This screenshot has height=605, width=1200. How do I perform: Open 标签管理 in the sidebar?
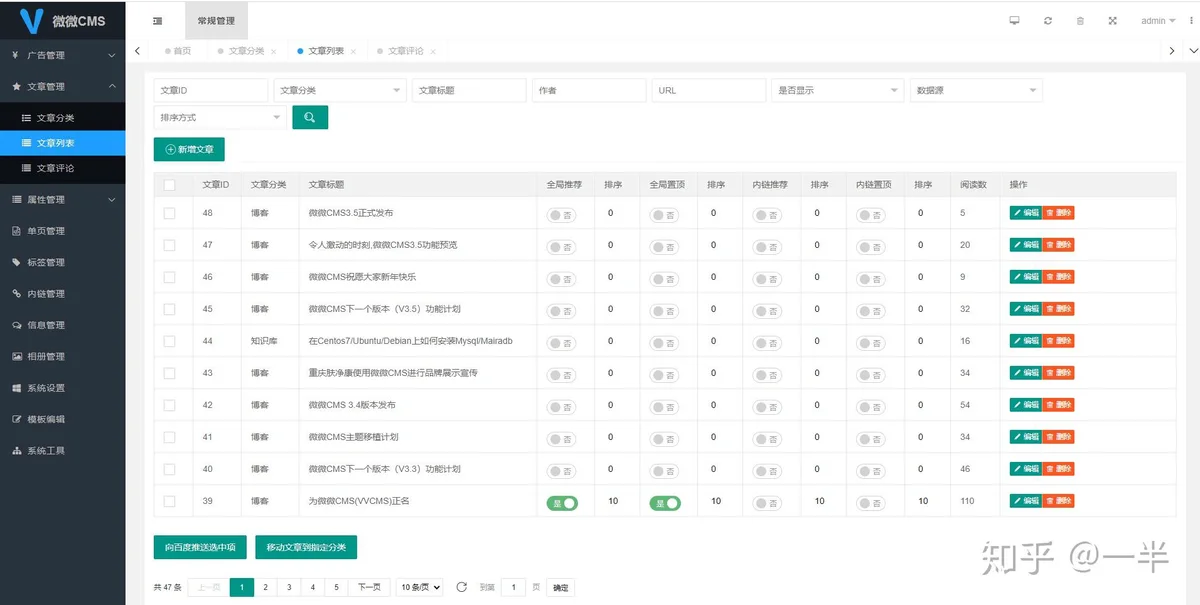point(62,262)
